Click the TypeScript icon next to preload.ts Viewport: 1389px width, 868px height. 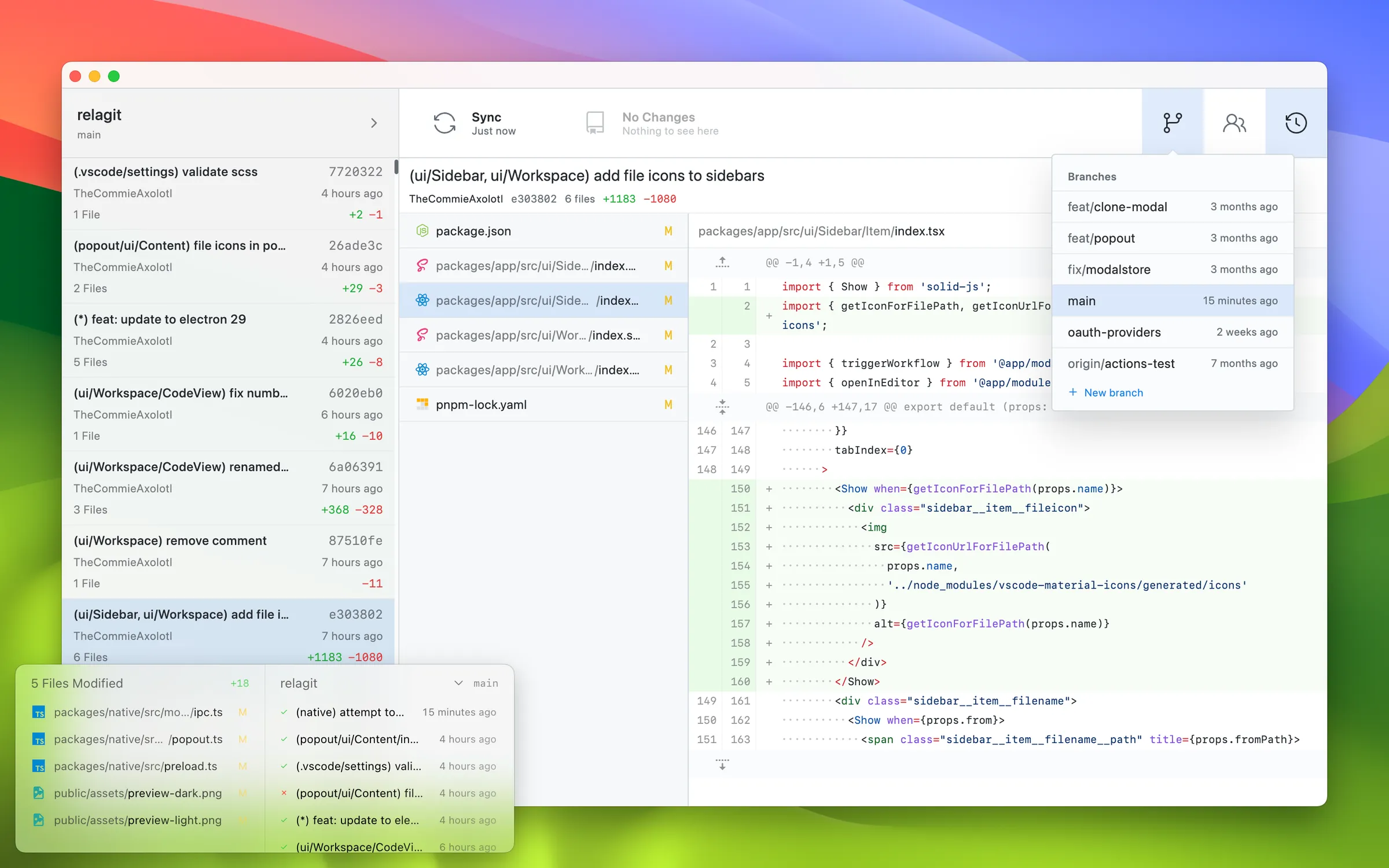(x=38, y=766)
